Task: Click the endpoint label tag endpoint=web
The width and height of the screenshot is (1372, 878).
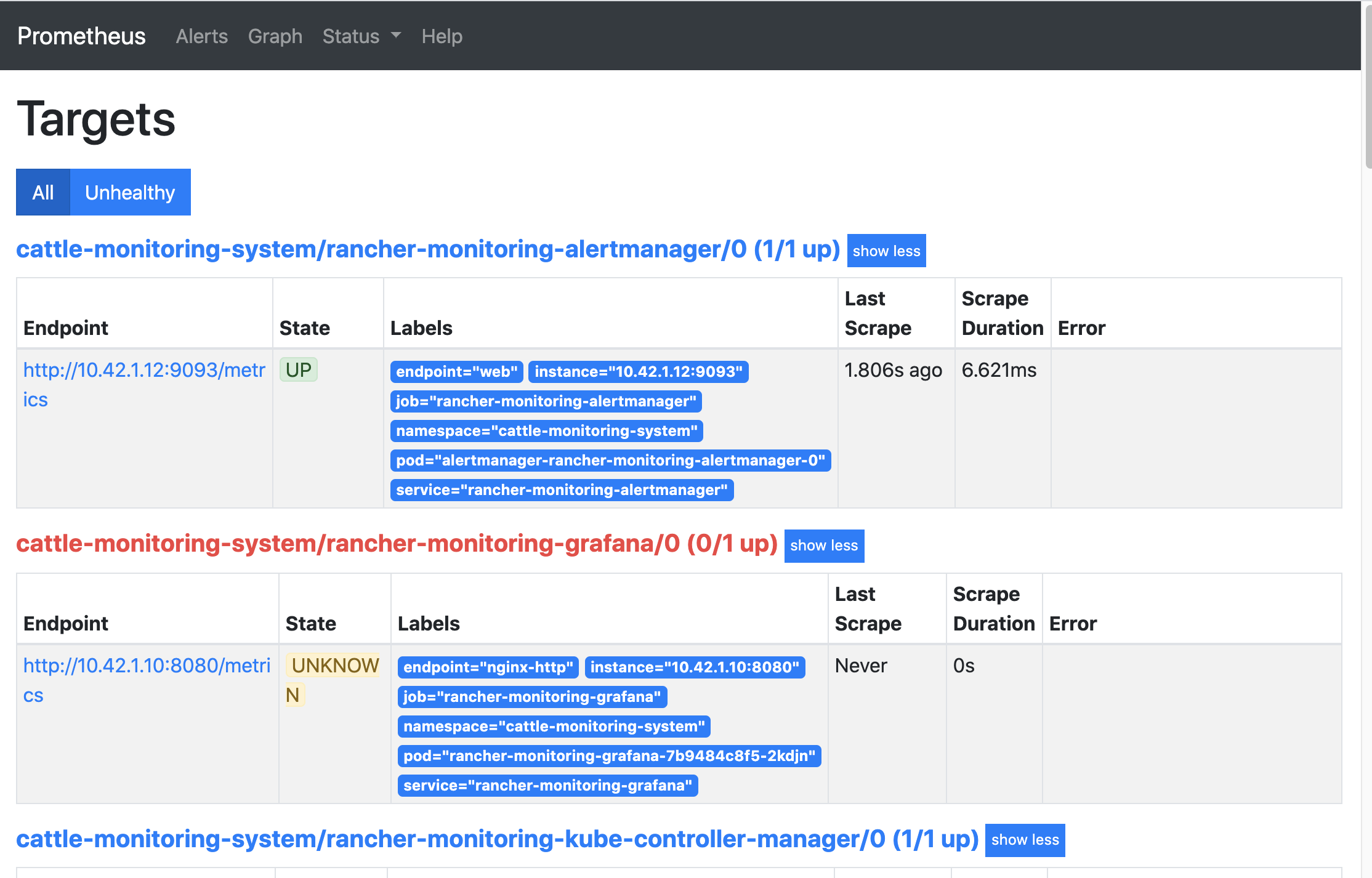Action: [455, 371]
